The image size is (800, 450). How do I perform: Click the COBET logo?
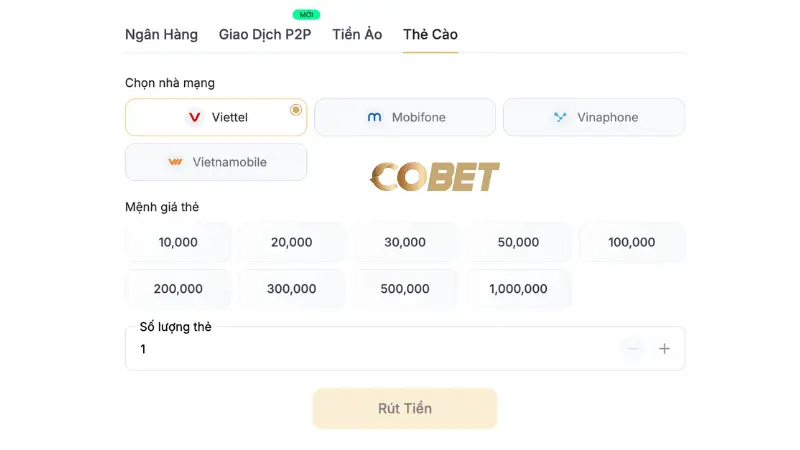(435, 177)
